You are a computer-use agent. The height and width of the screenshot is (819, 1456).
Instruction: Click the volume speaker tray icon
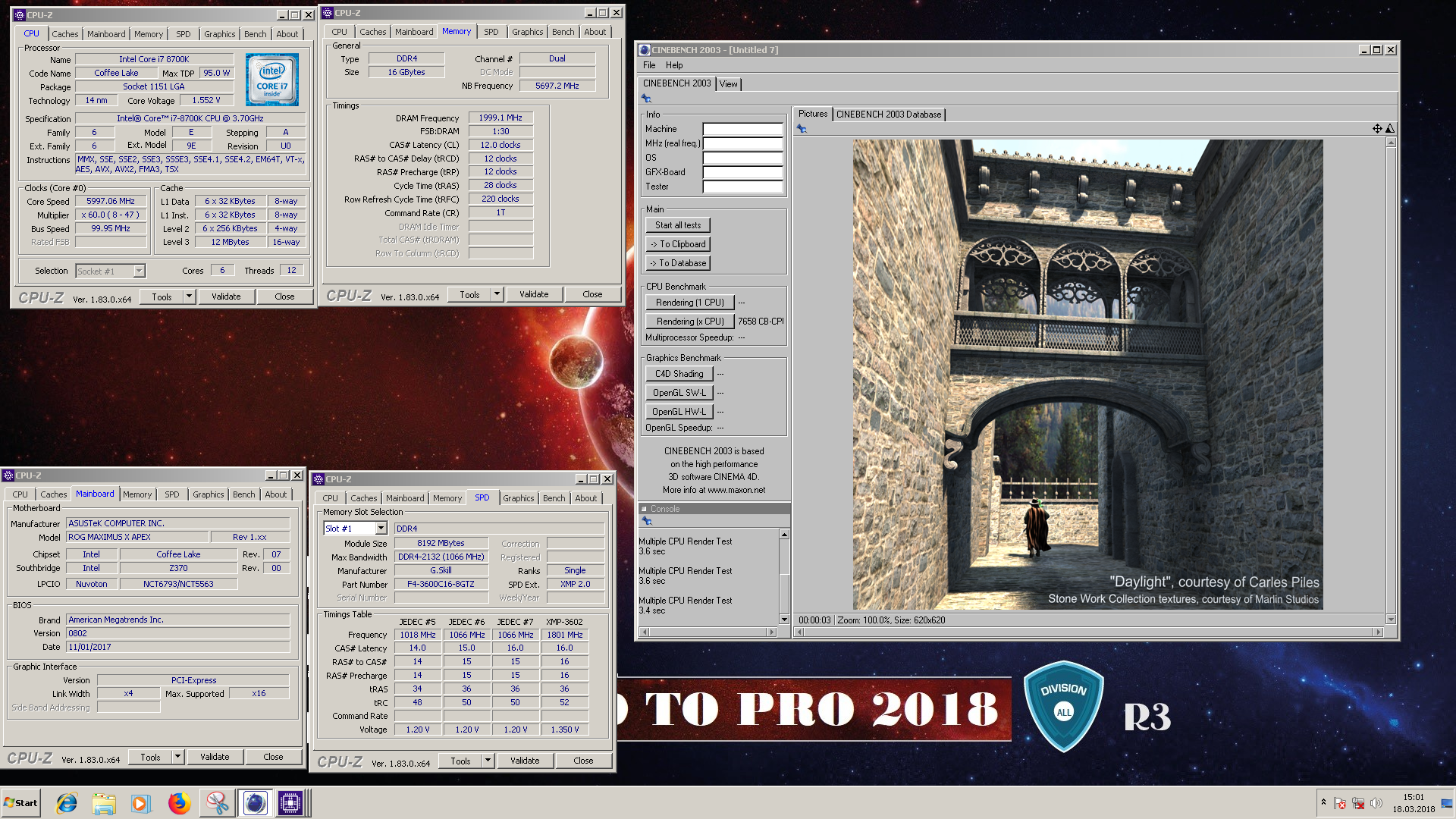(1376, 803)
